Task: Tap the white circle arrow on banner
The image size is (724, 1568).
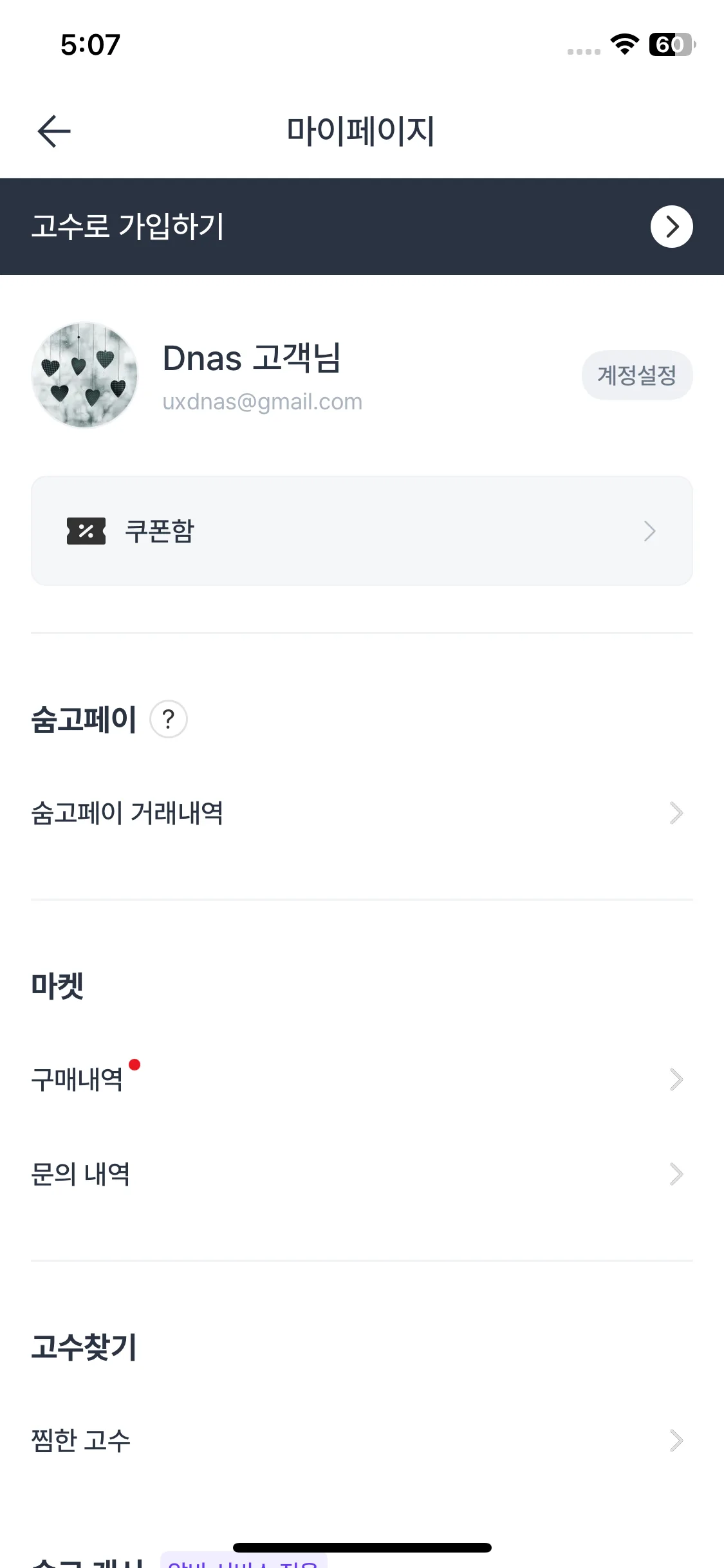Action: point(671,227)
